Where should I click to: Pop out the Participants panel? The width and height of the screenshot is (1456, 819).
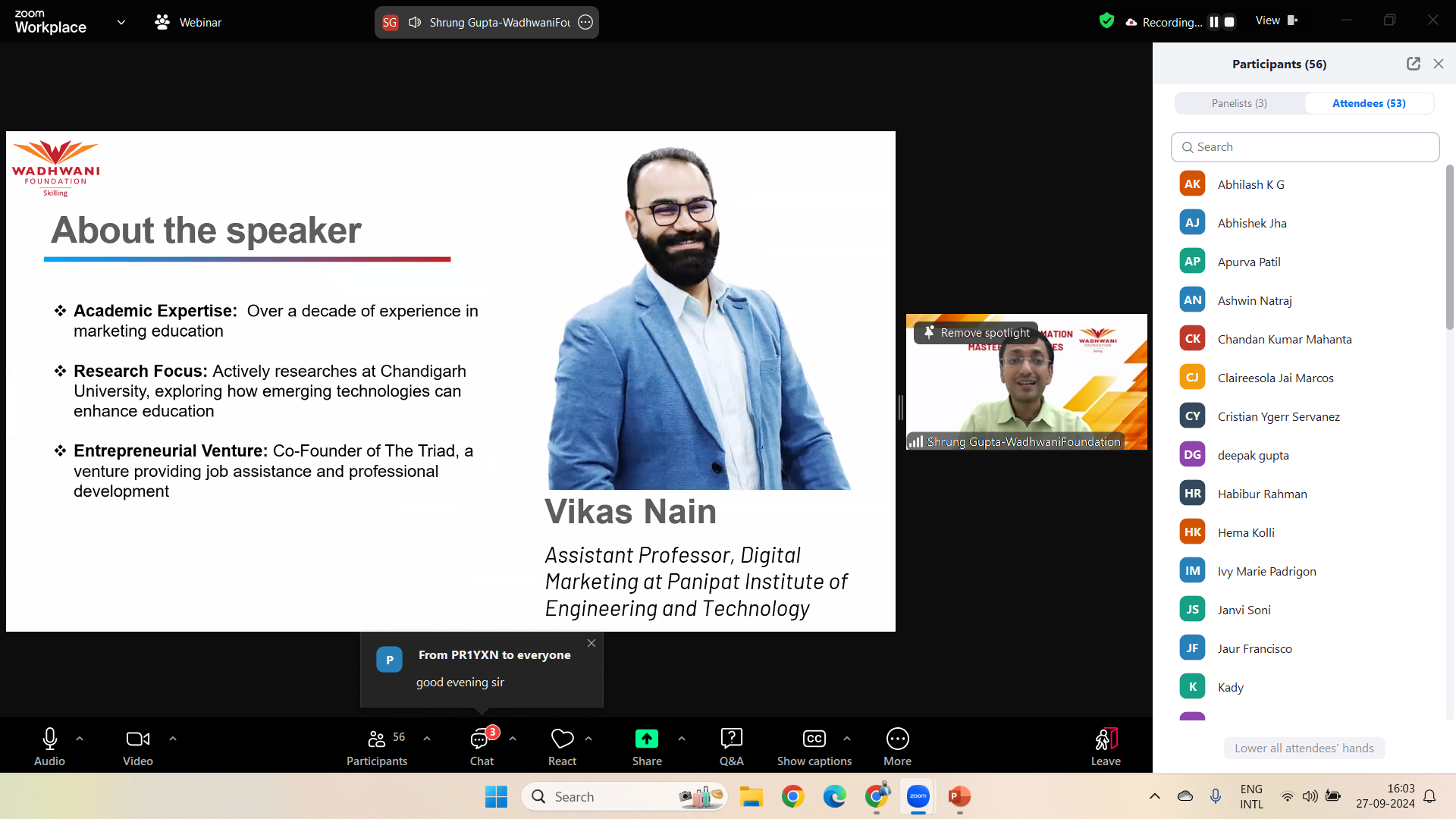coord(1413,64)
